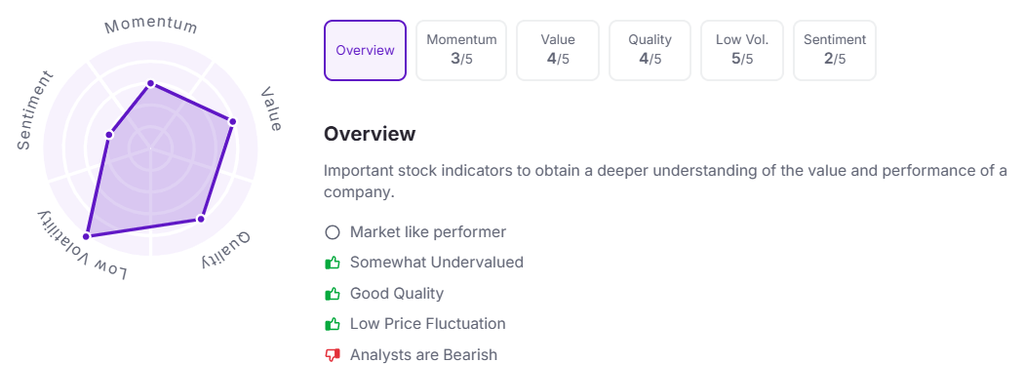Click the circle icon beside Market like performer

click(332, 232)
